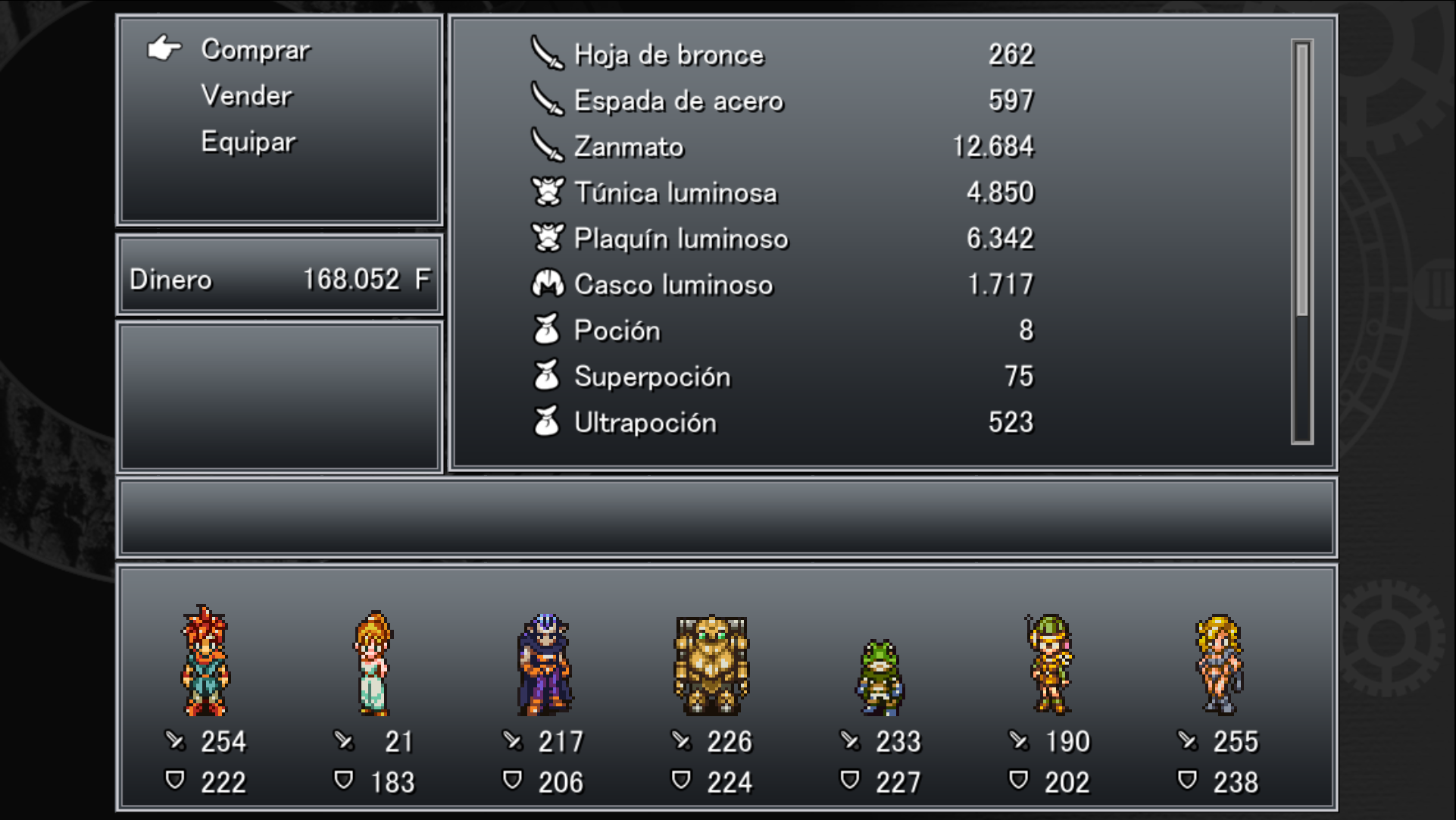The width and height of the screenshot is (1456, 820).
Task: Click the item list scrollbar thumb
Action: [1302, 180]
